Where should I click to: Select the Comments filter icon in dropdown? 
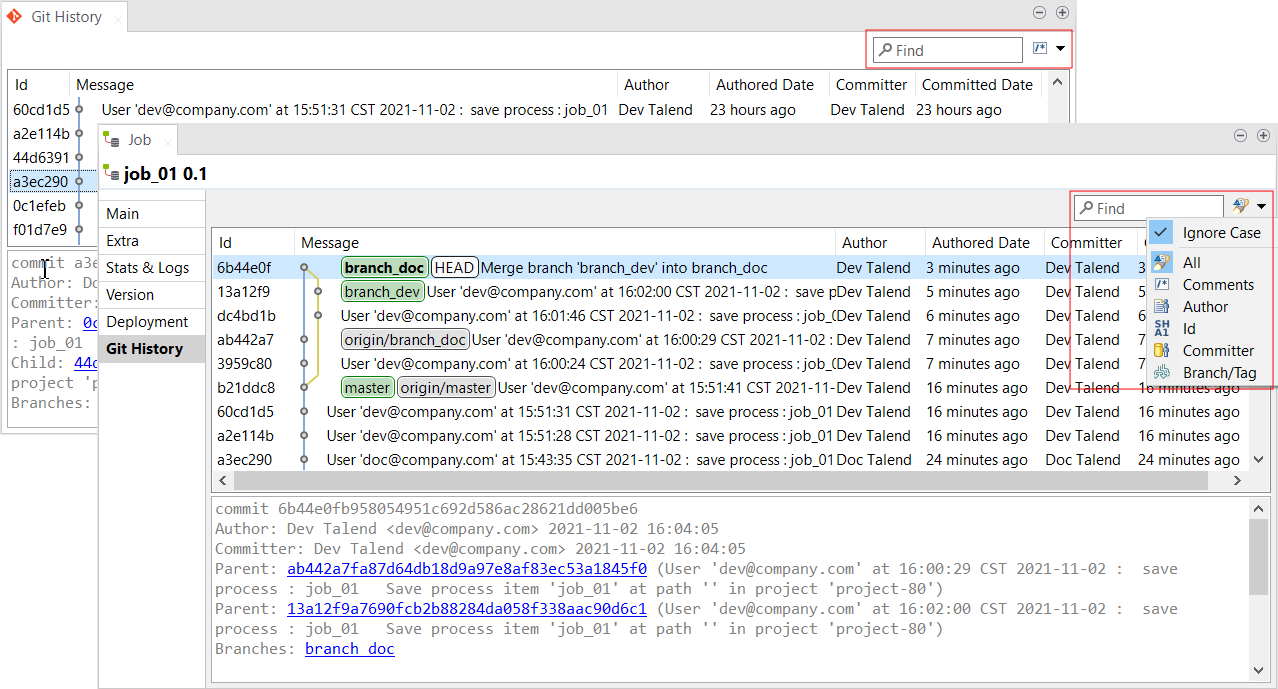tap(1161, 285)
